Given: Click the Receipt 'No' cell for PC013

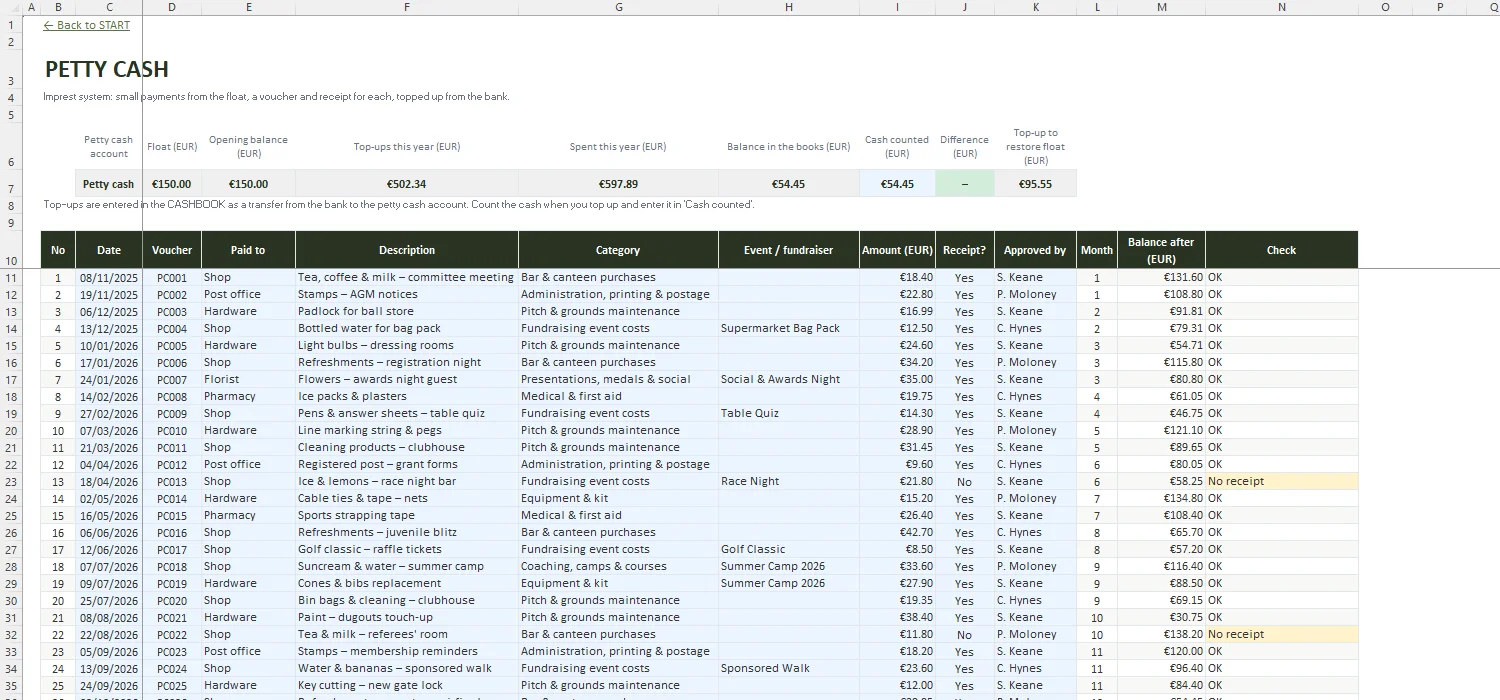Looking at the screenshot, I should coord(965,481).
